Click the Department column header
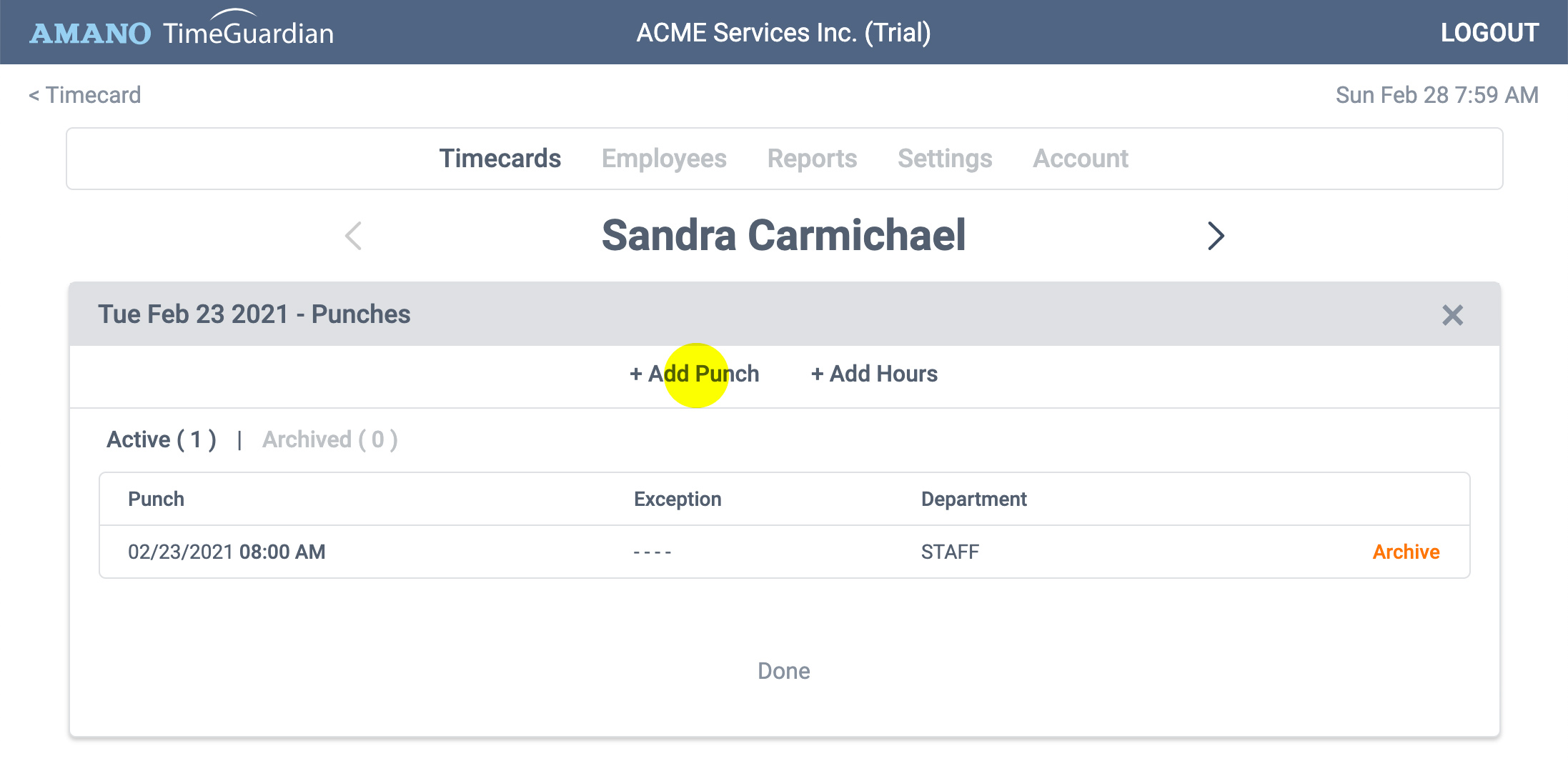Viewport: 1568px width, 761px height. pyautogui.click(x=973, y=499)
